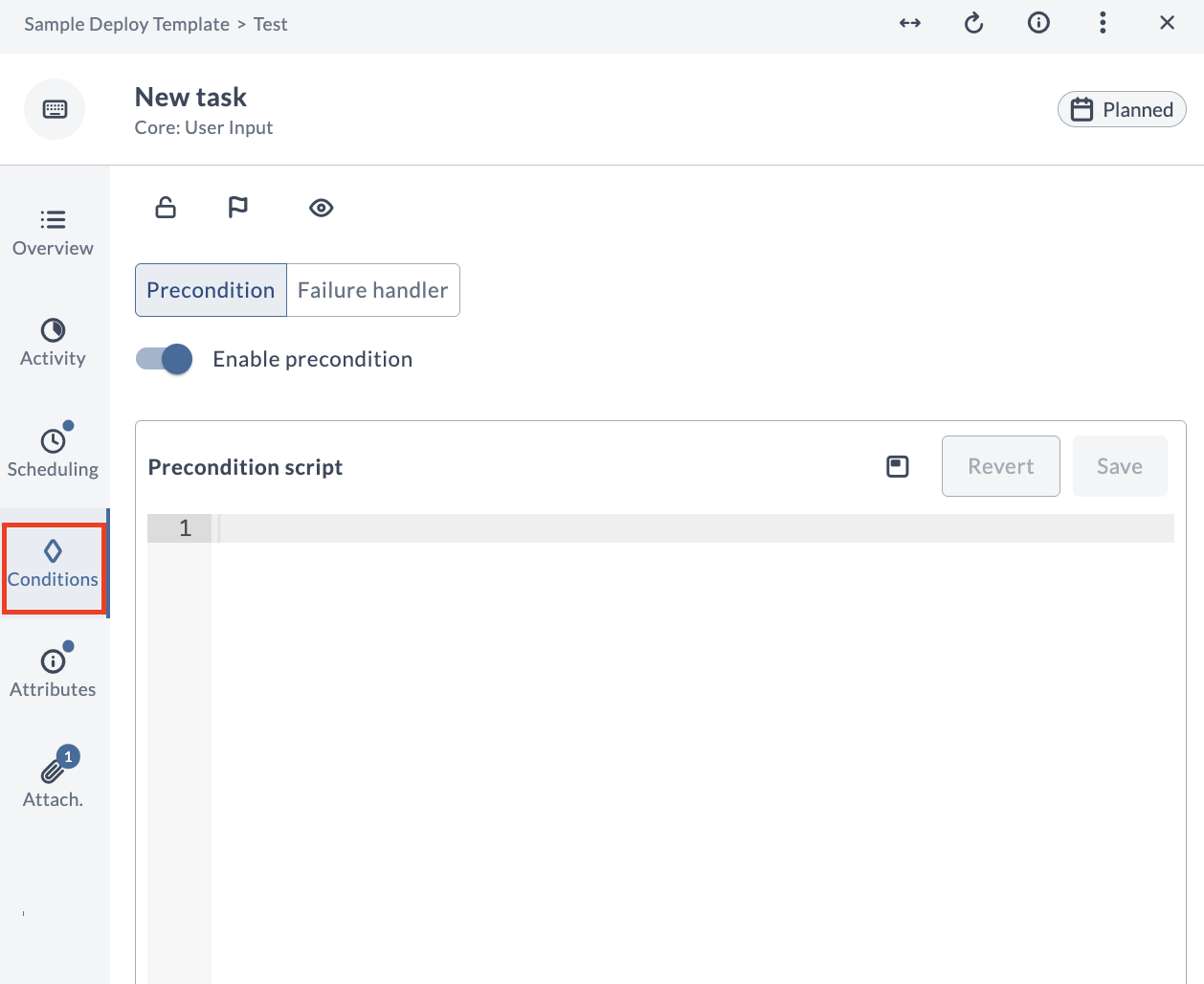Screen dimensions: 1204x984
Task: Click the Core: User Input subtitle
Action: pyautogui.click(x=204, y=127)
